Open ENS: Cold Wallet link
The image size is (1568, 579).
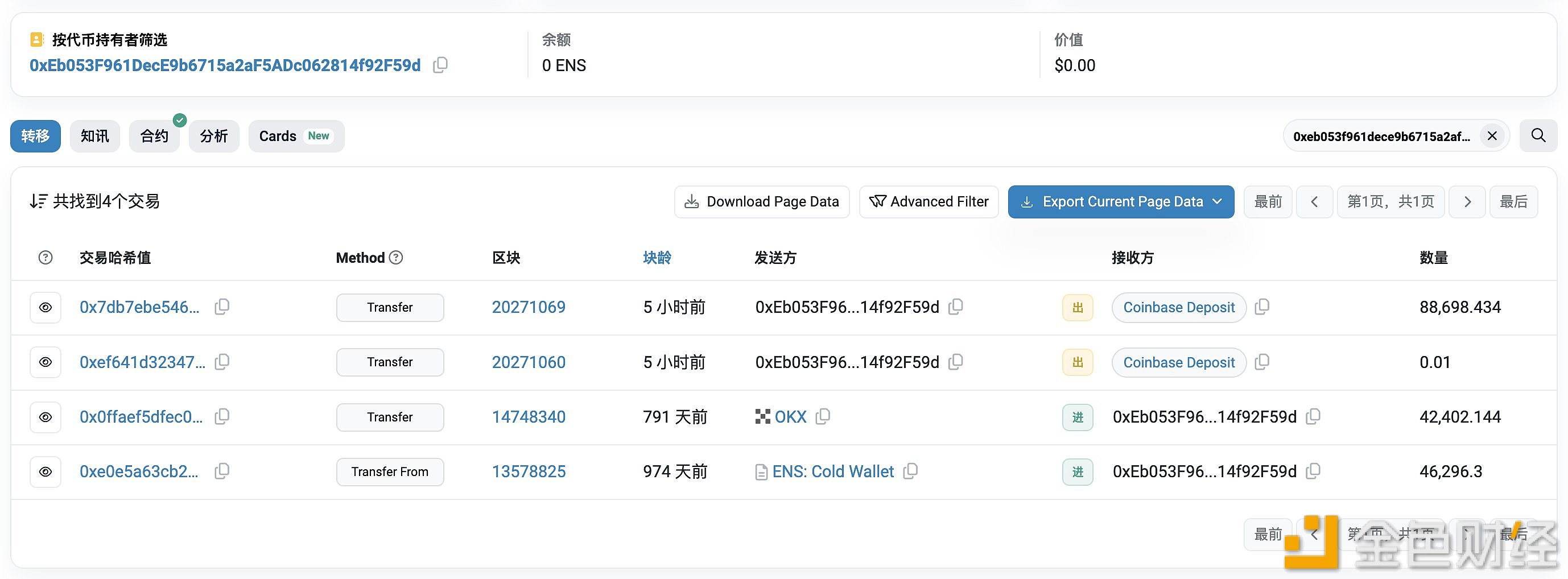(833, 472)
